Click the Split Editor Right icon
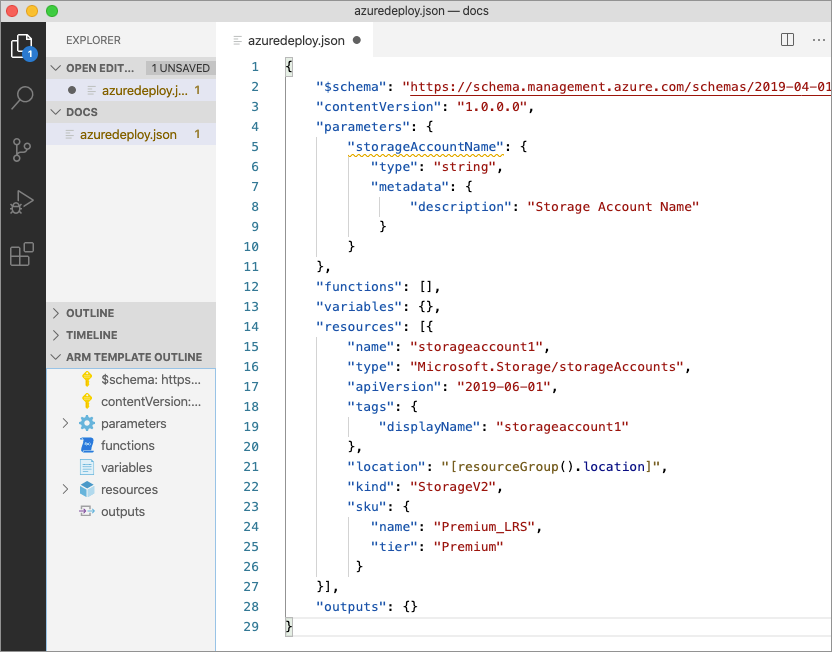The width and height of the screenshot is (832, 652). tap(787, 40)
